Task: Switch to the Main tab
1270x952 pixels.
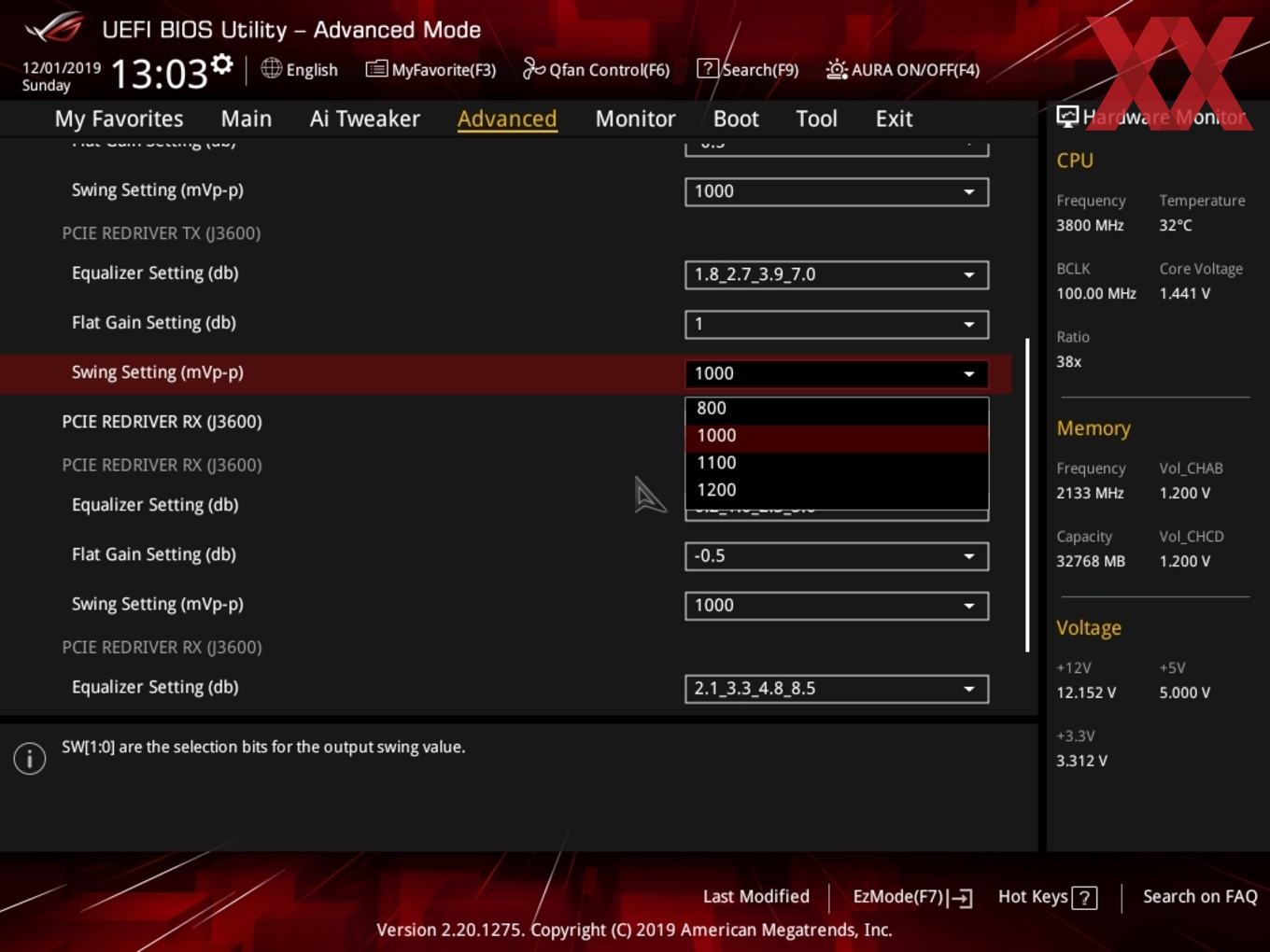Action: tap(247, 119)
